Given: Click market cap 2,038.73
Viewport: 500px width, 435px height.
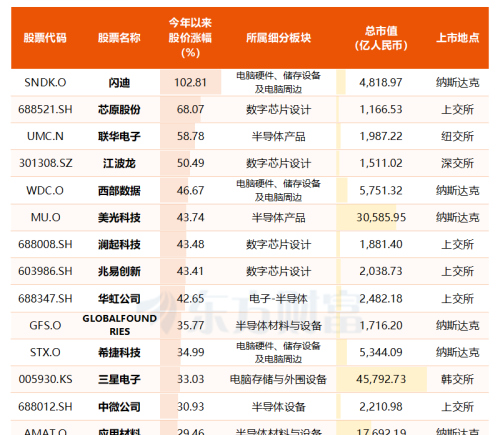Looking at the screenshot, I should [x=381, y=271].
